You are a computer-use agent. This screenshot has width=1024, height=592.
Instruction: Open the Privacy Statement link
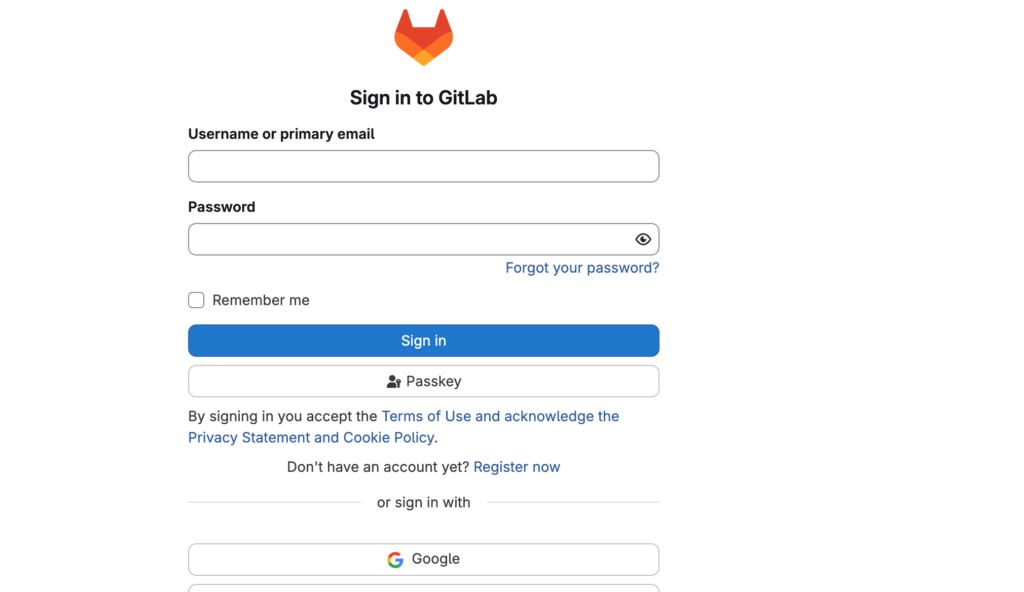click(x=249, y=437)
